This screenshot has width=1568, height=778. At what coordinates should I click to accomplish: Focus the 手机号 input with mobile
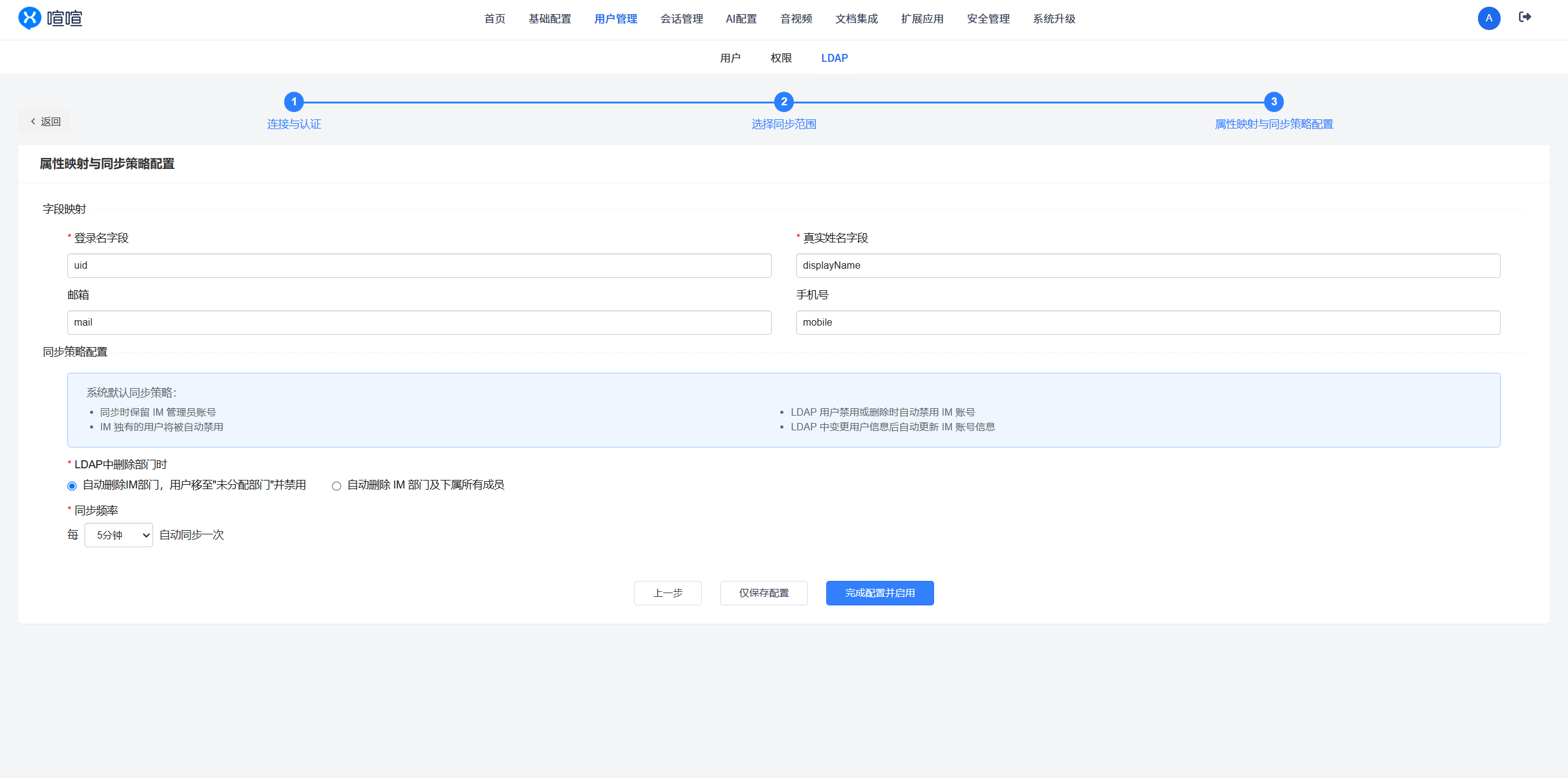1148,323
